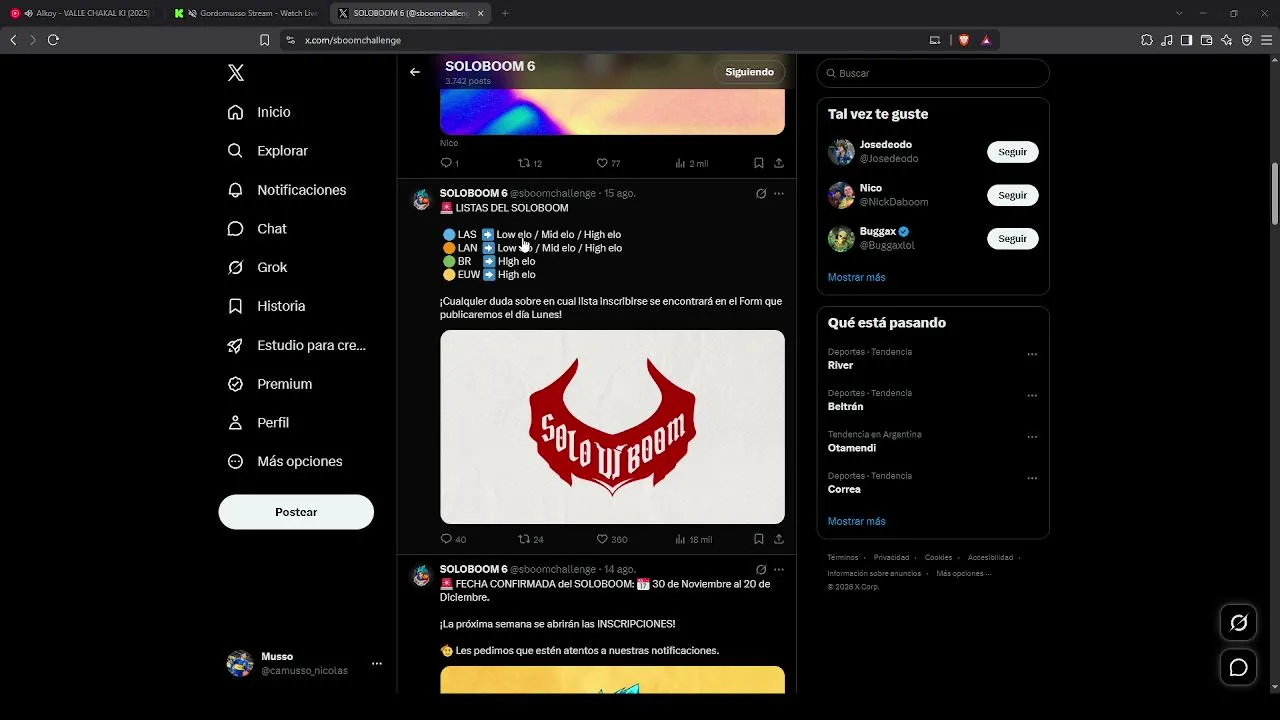Image resolution: width=1280 pixels, height=720 pixels.
Task: Click Mostrar más under Qué está pasando
Action: [856, 521]
